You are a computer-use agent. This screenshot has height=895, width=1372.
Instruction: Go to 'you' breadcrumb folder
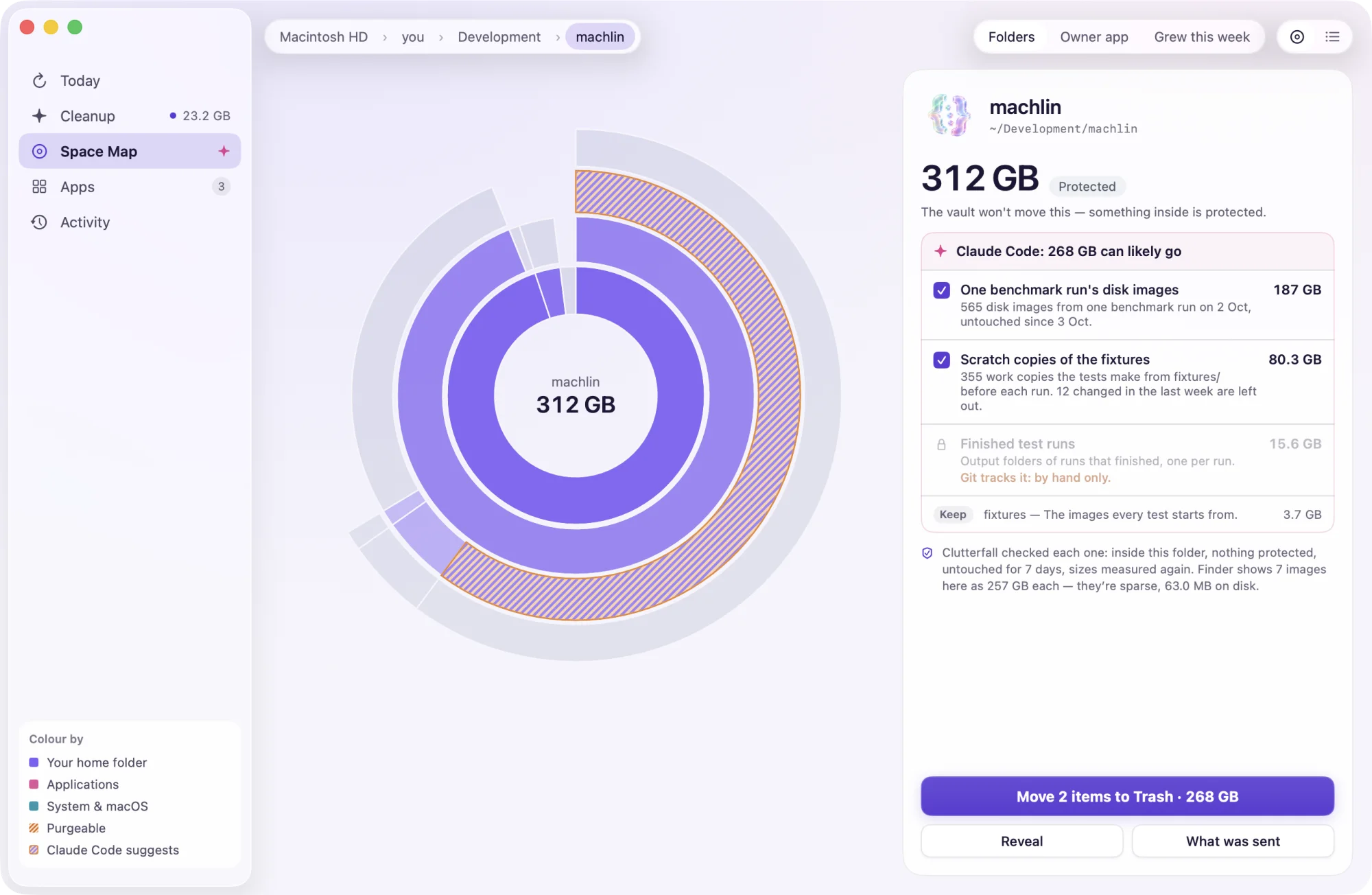412,37
